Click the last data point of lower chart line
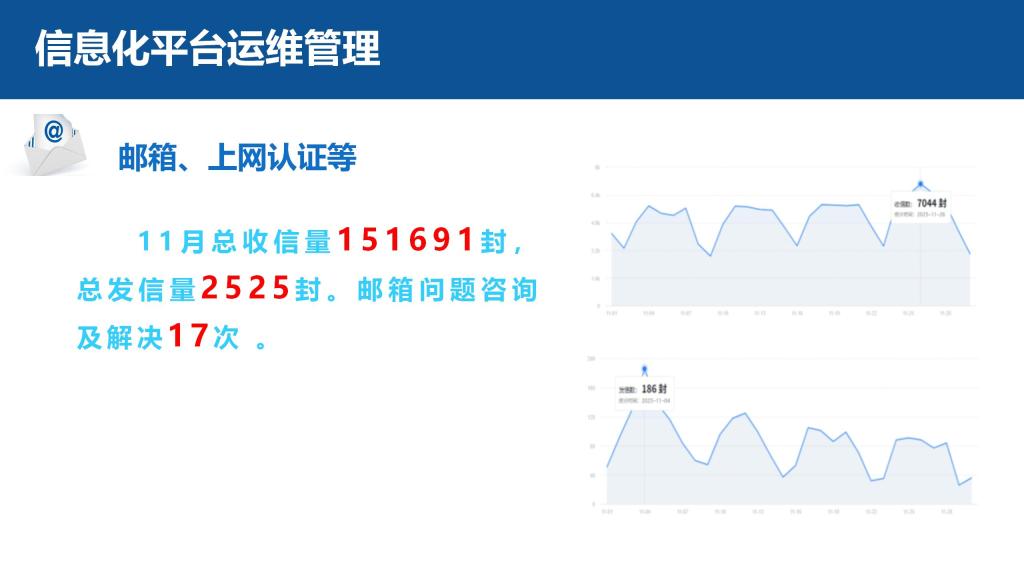 coord(970,478)
